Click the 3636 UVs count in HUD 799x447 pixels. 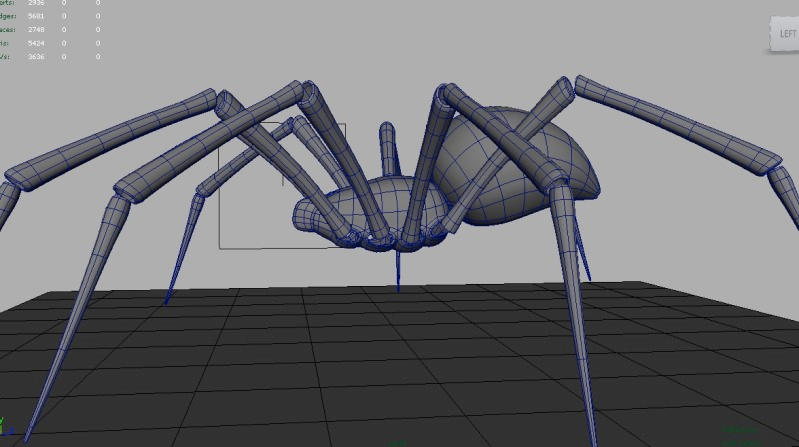click(36, 57)
